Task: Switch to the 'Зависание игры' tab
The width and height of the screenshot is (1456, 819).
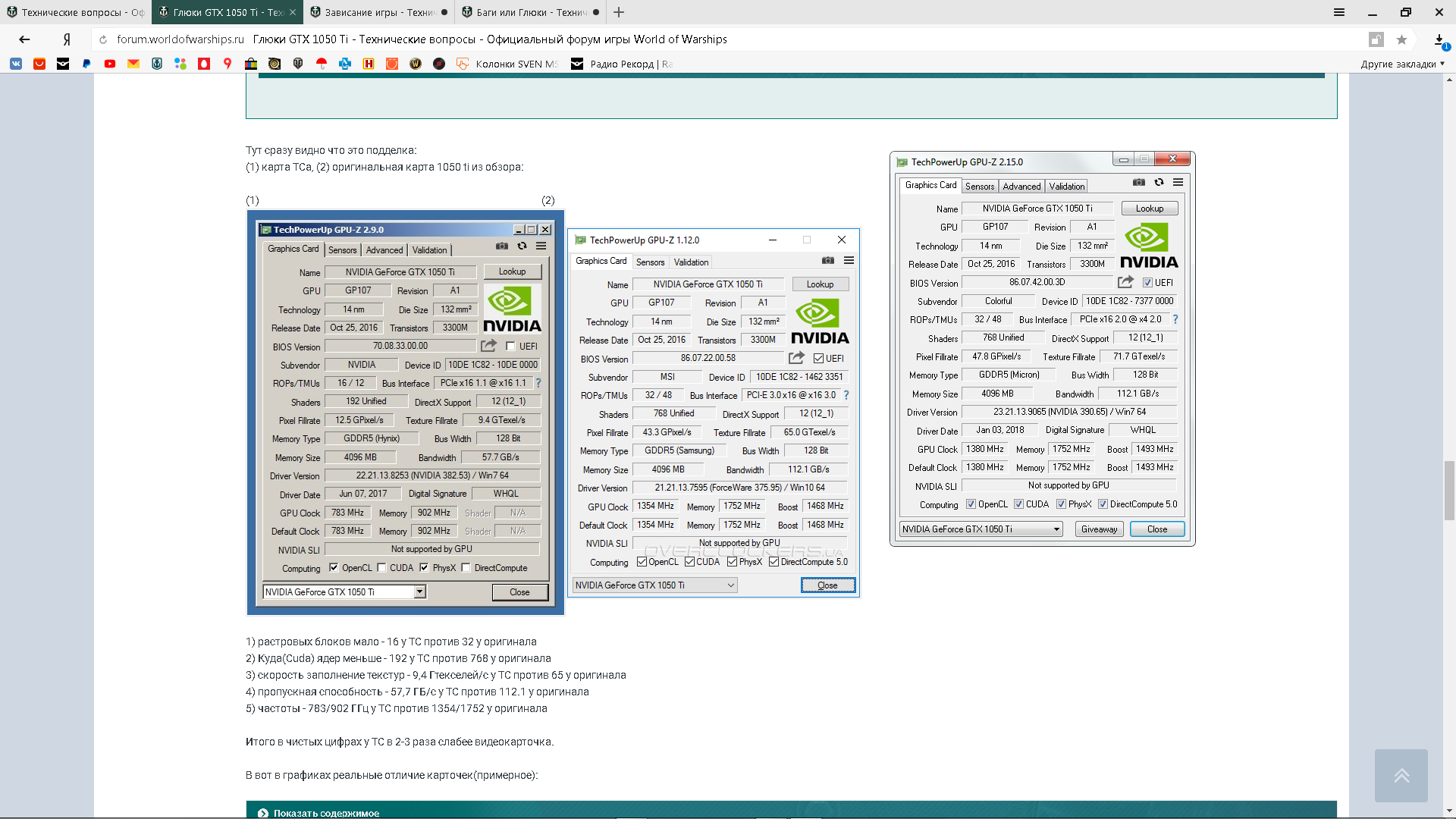Action: click(x=378, y=12)
